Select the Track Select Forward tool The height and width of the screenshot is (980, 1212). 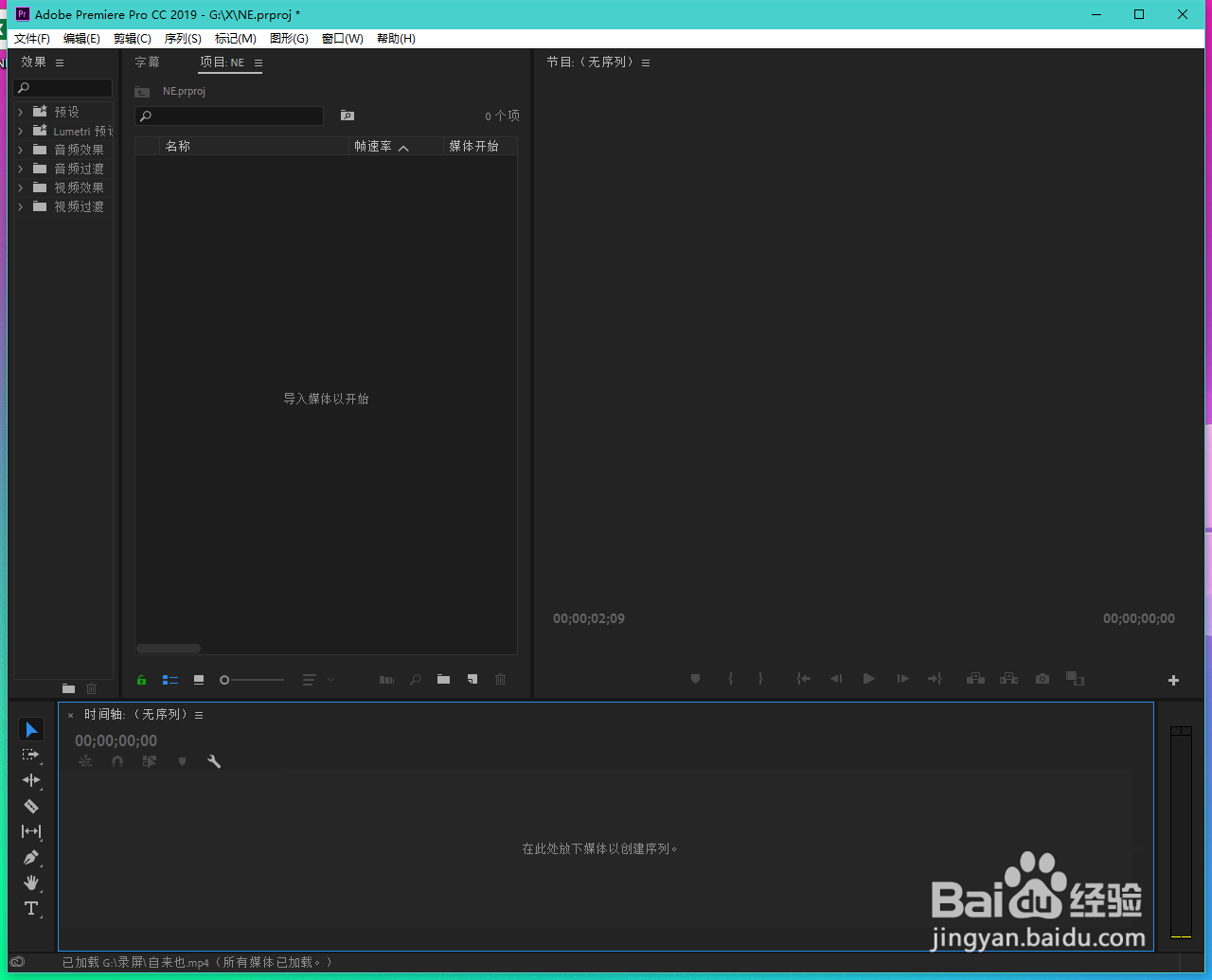pos(31,755)
